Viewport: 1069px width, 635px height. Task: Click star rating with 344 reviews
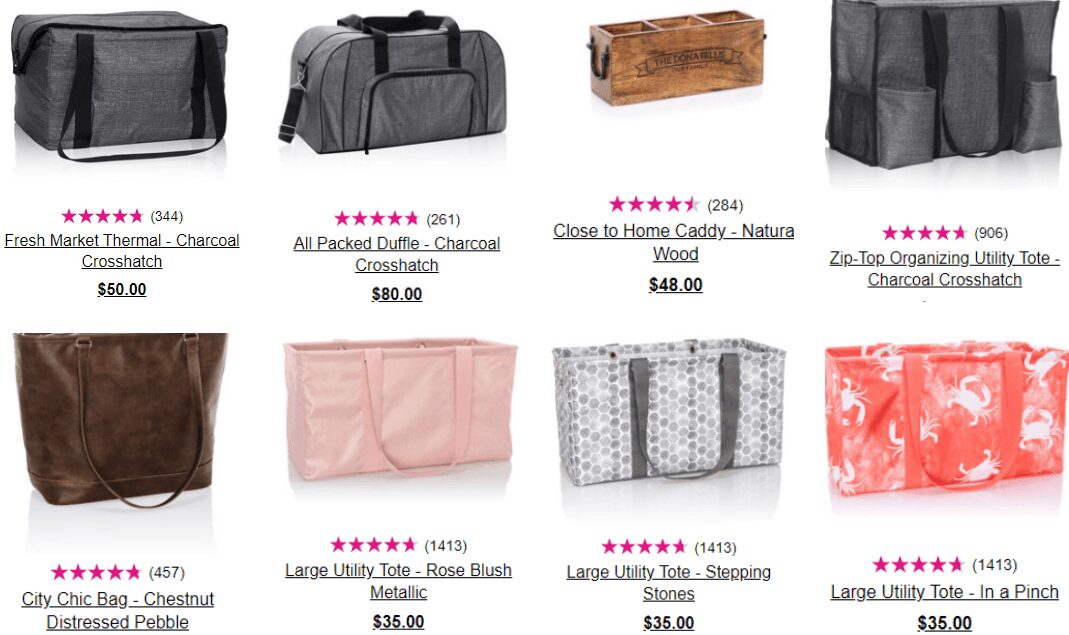(x=102, y=216)
